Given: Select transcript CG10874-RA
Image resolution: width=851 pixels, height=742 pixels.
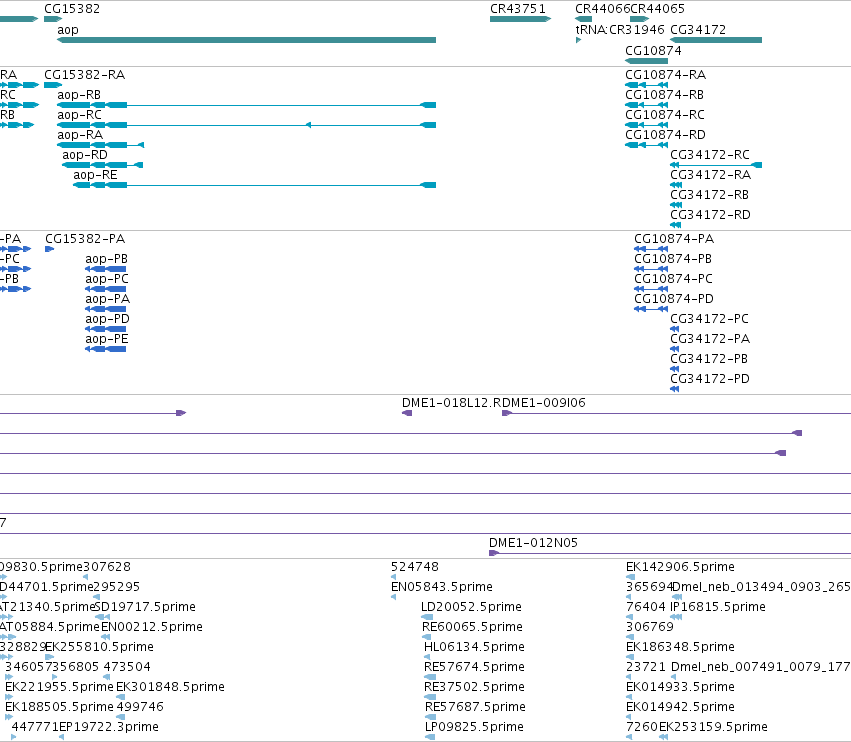Looking at the screenshot, I should 646,85.
